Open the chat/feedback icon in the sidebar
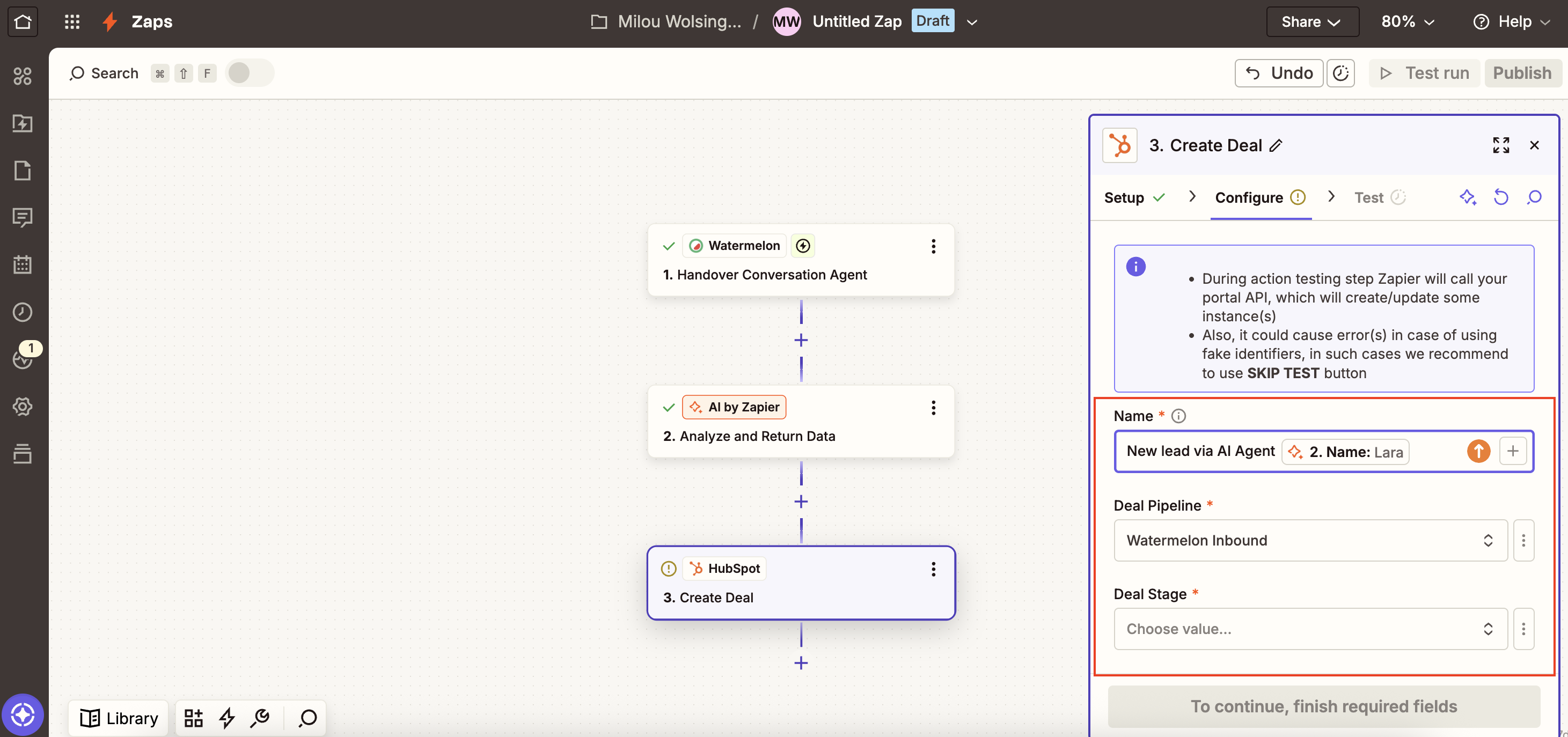This screenshot has height=737, width=1568. (23, 217)
